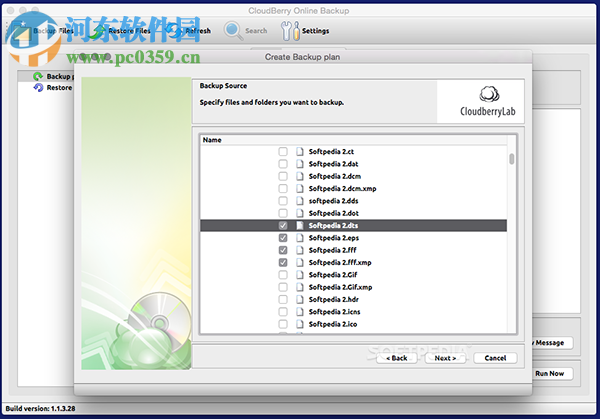Click Run Now in main window
Screen dimensions: 600x419
point(552,373)
